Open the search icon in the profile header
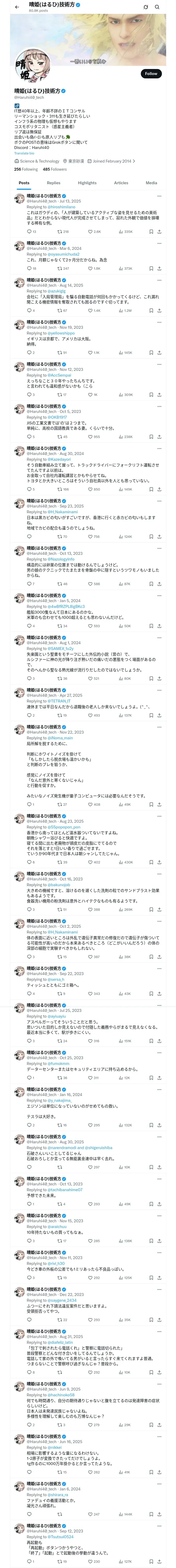Image resolution: width=176 pixels, height=1568 pixels. (157, 7)
